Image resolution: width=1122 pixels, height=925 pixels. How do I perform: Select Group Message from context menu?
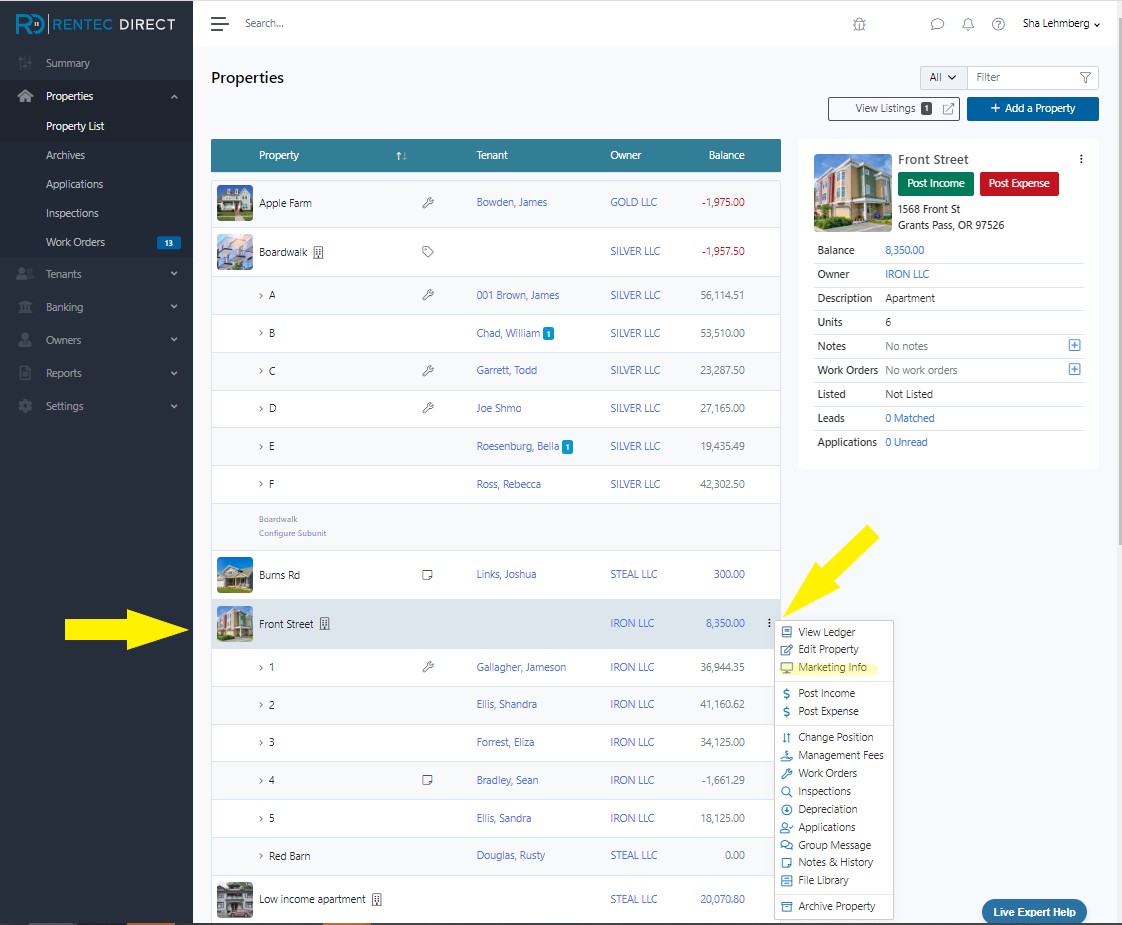834,846
